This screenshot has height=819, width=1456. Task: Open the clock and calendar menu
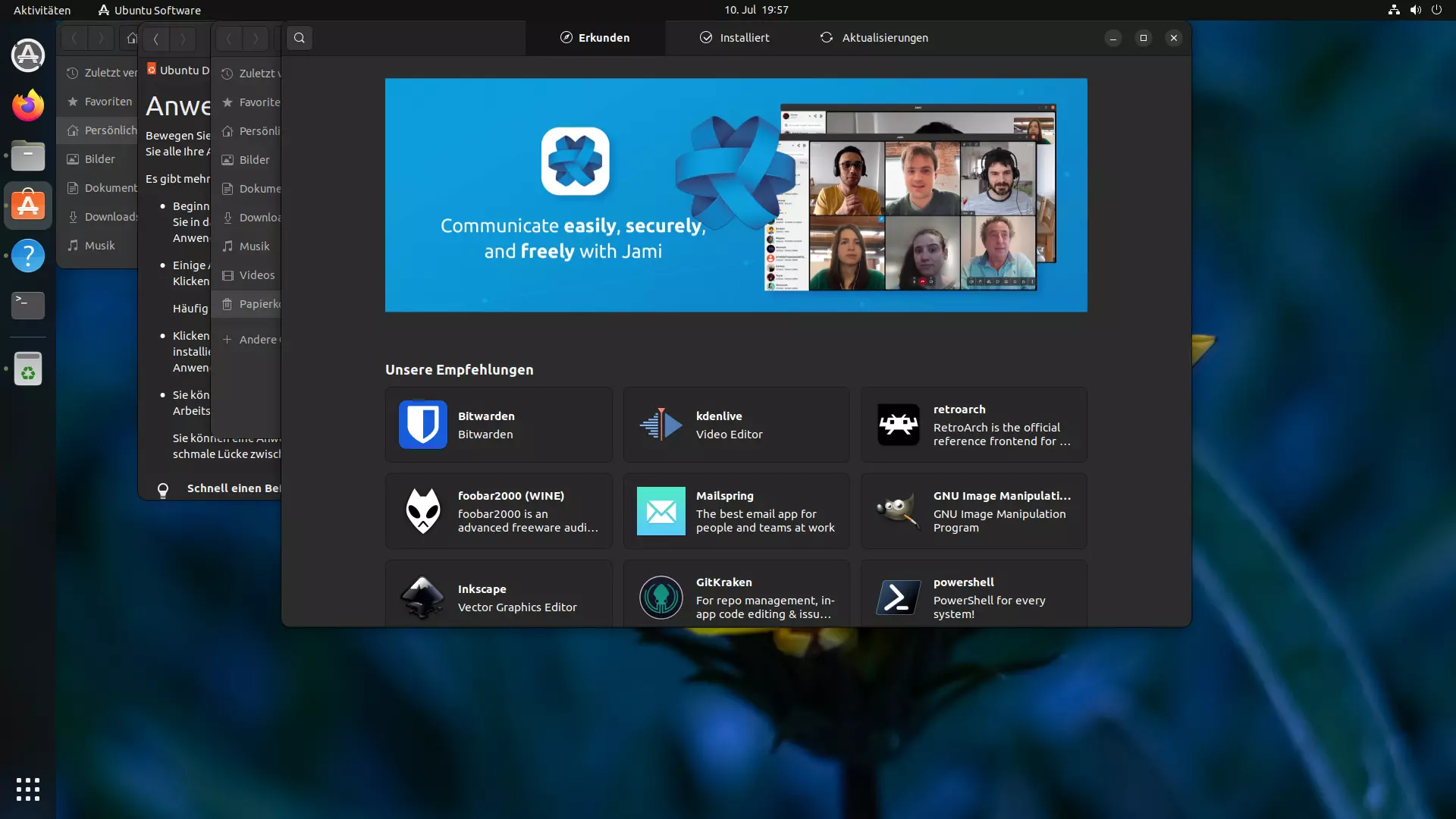755,10
